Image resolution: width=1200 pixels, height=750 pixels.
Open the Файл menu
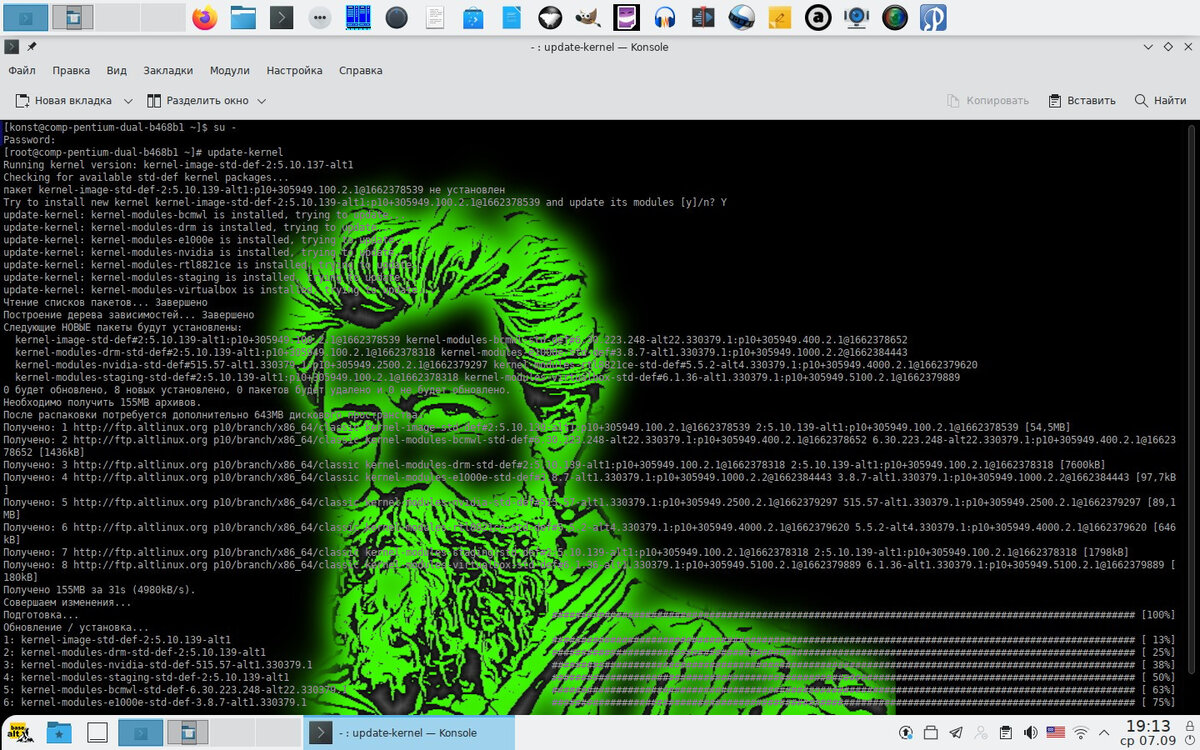pos(22,71)
